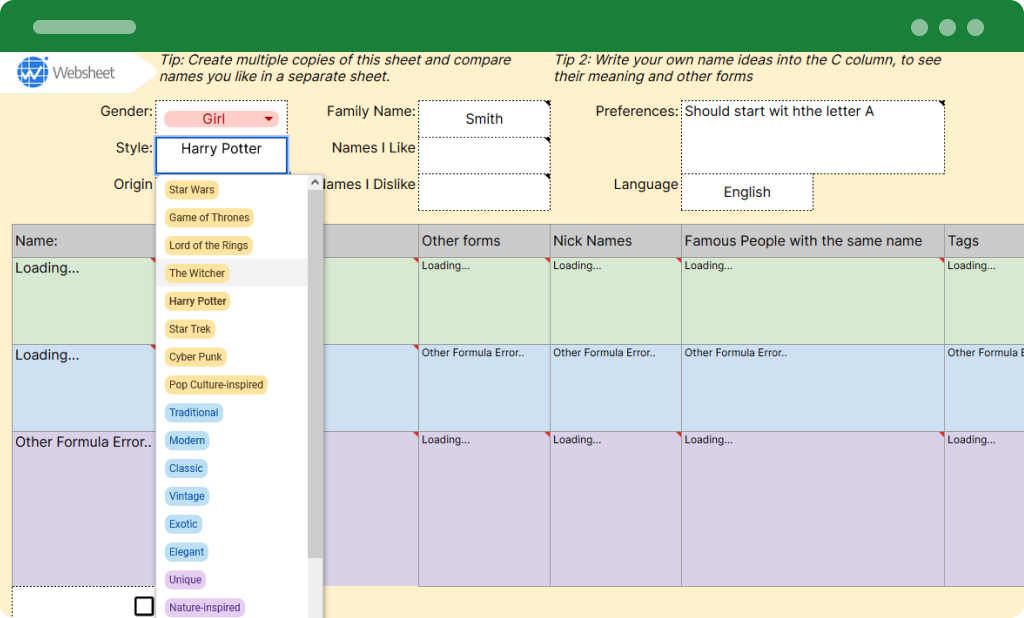Image resolution: width=1024 pixels, height=618 pixels.
Task: Click the Language field showing English
Action: [x=746, y=192]
